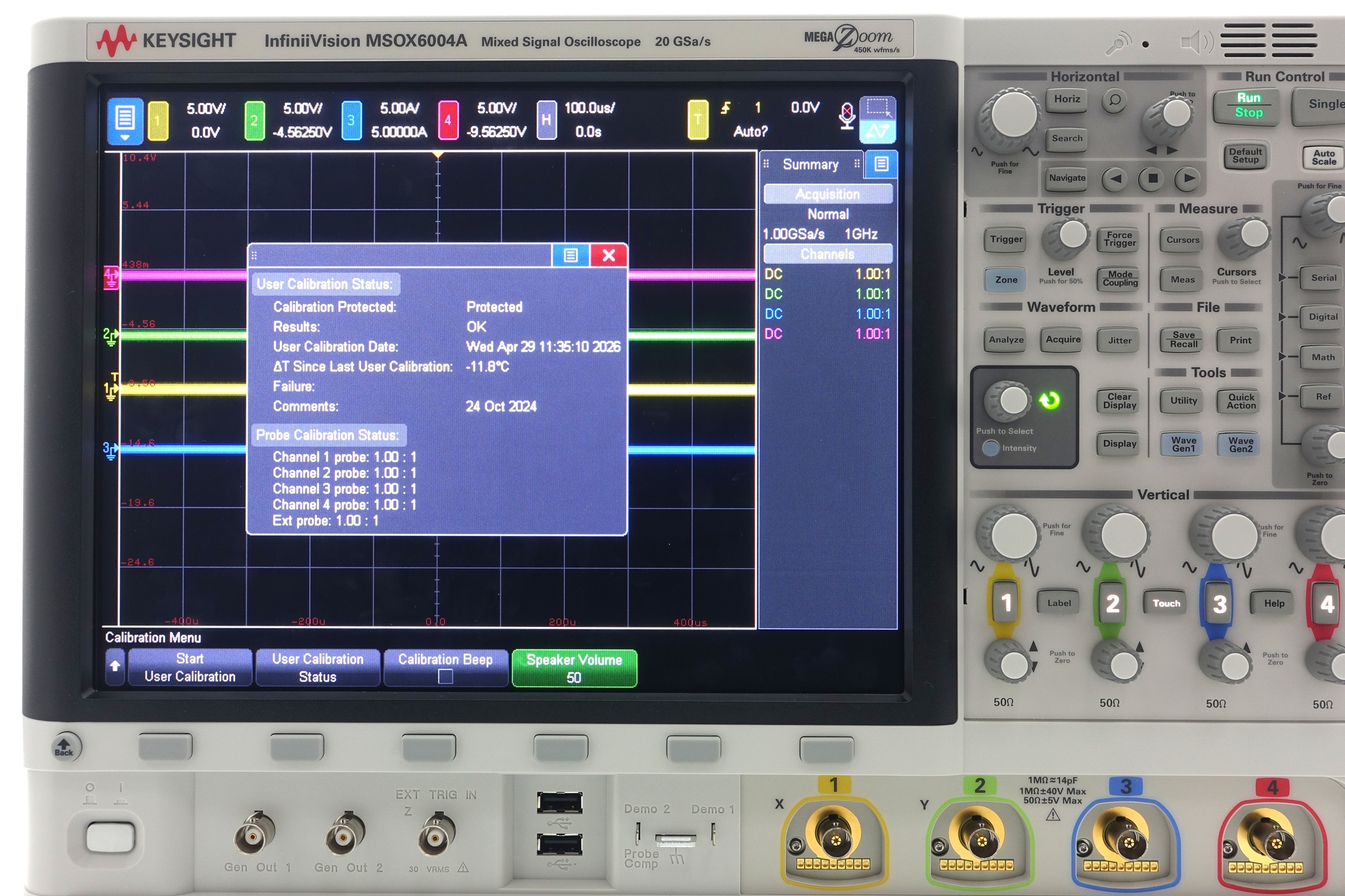The height and width of the screenshot is (896, 1345).
Task: Push the Navigate stop square button
Action: click(x=1152, y=179)
